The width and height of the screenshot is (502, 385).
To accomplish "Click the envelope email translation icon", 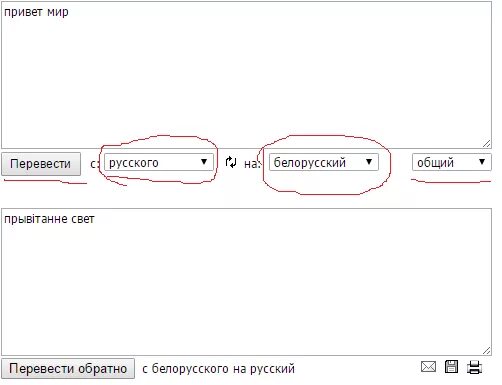I will [x=428, y=367].
